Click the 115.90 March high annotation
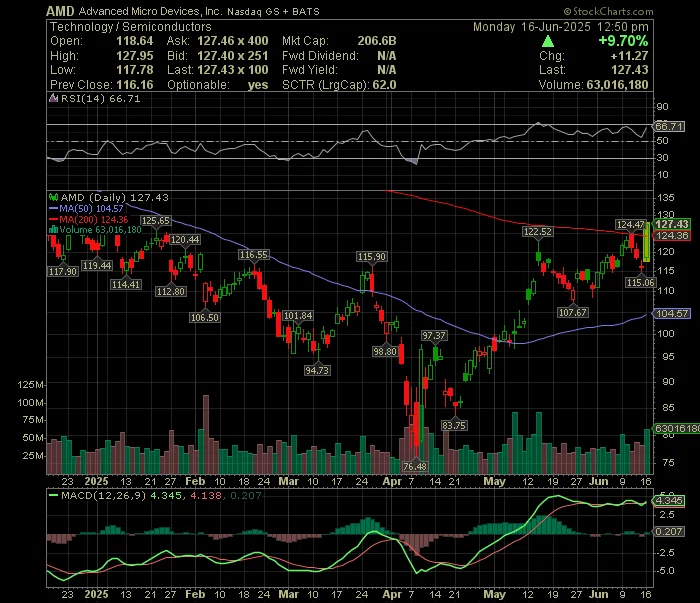Image resolution: width=700 pixels, height=603 pixels. click(372, 257)
